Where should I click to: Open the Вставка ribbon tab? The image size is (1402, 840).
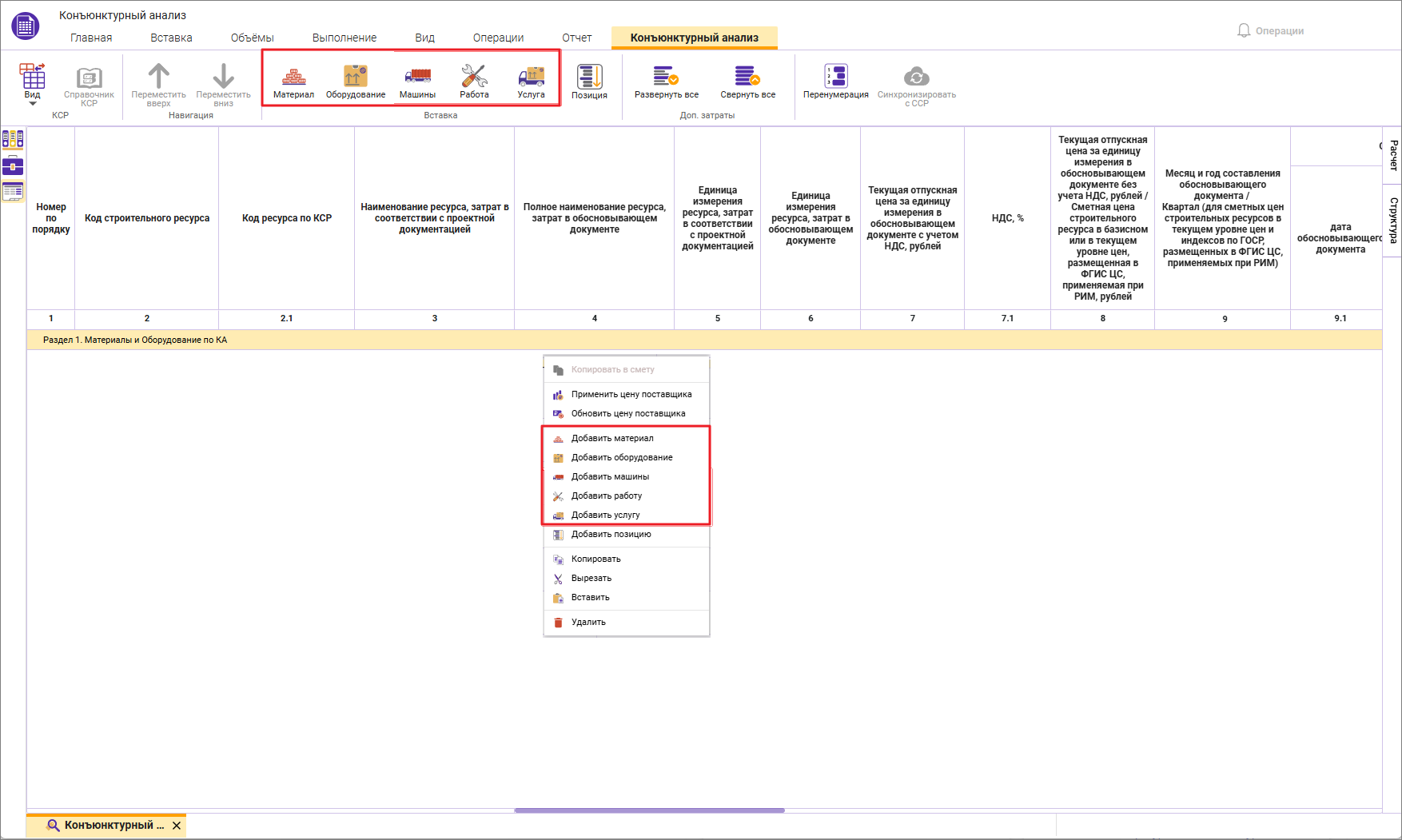click(171, 38)
